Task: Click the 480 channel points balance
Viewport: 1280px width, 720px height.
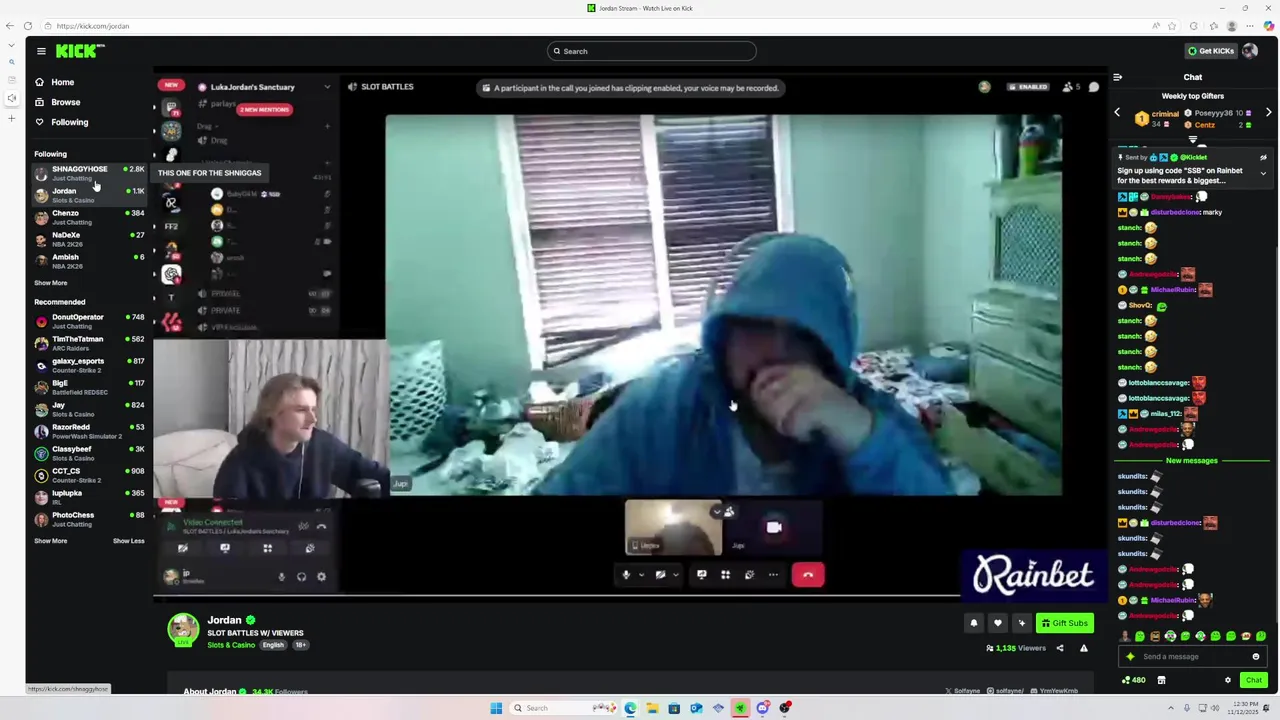Action: [x=1133, y=680]
